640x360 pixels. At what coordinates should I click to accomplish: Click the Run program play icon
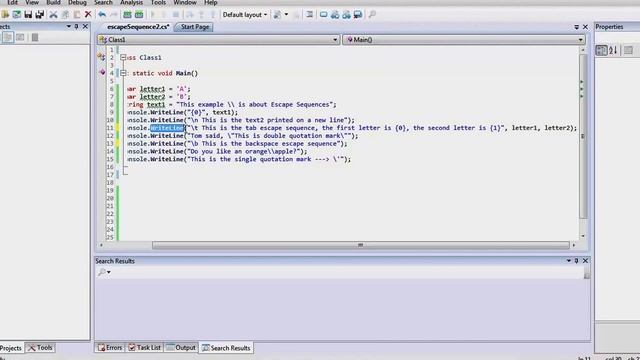coord(153,15)
